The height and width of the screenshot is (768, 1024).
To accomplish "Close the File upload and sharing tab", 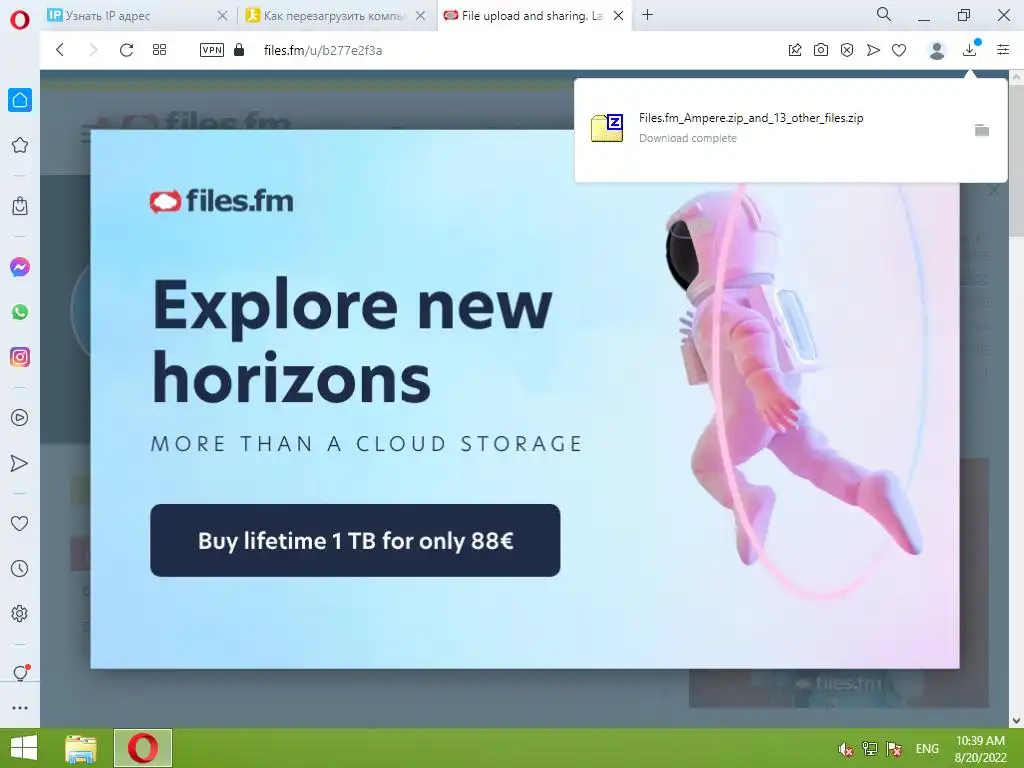I will [x=618, y=16].
